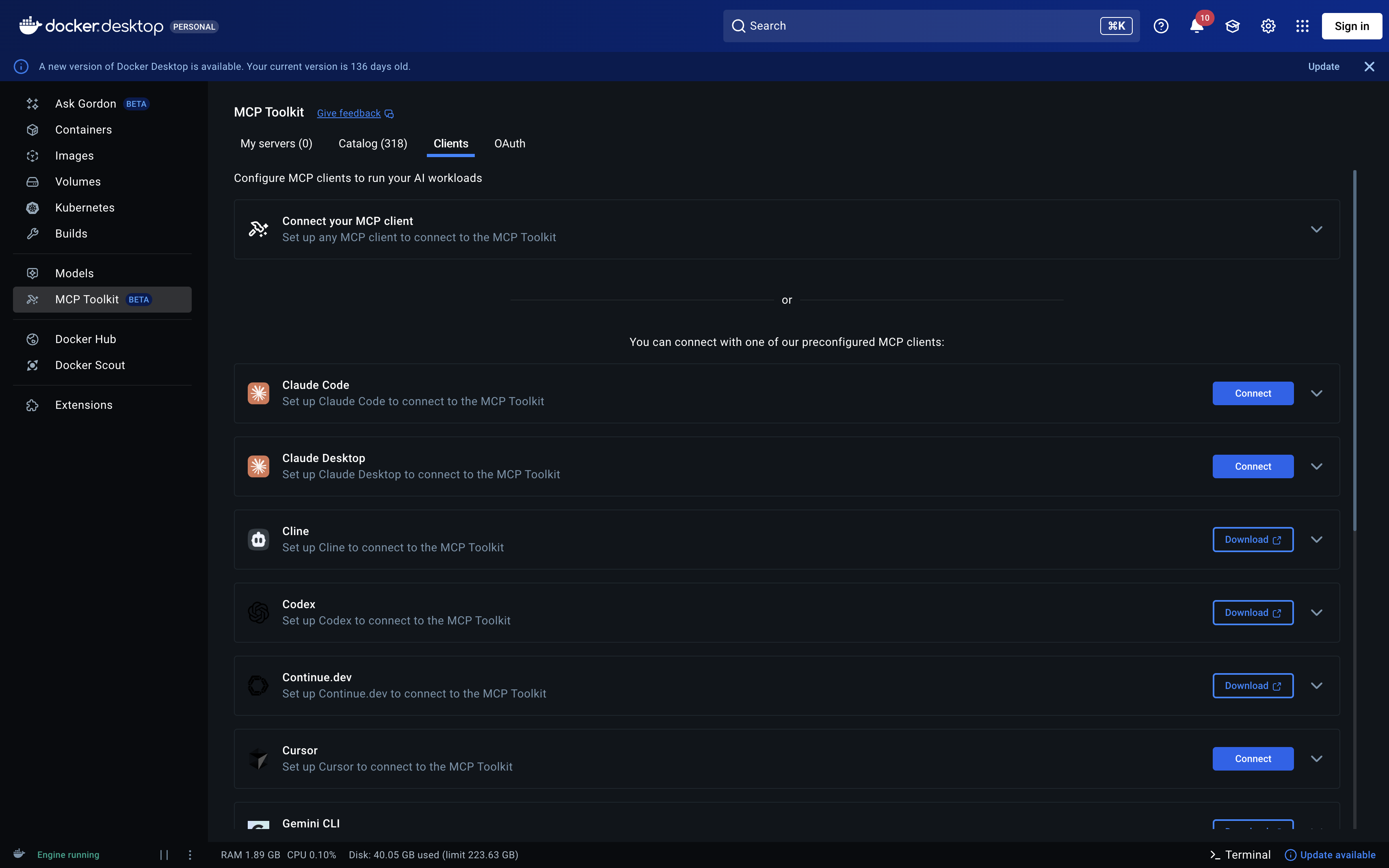1389x868 pixels.
Task: Click the Ask Gordon sparkle icon
Action: [x=33, y=104]
